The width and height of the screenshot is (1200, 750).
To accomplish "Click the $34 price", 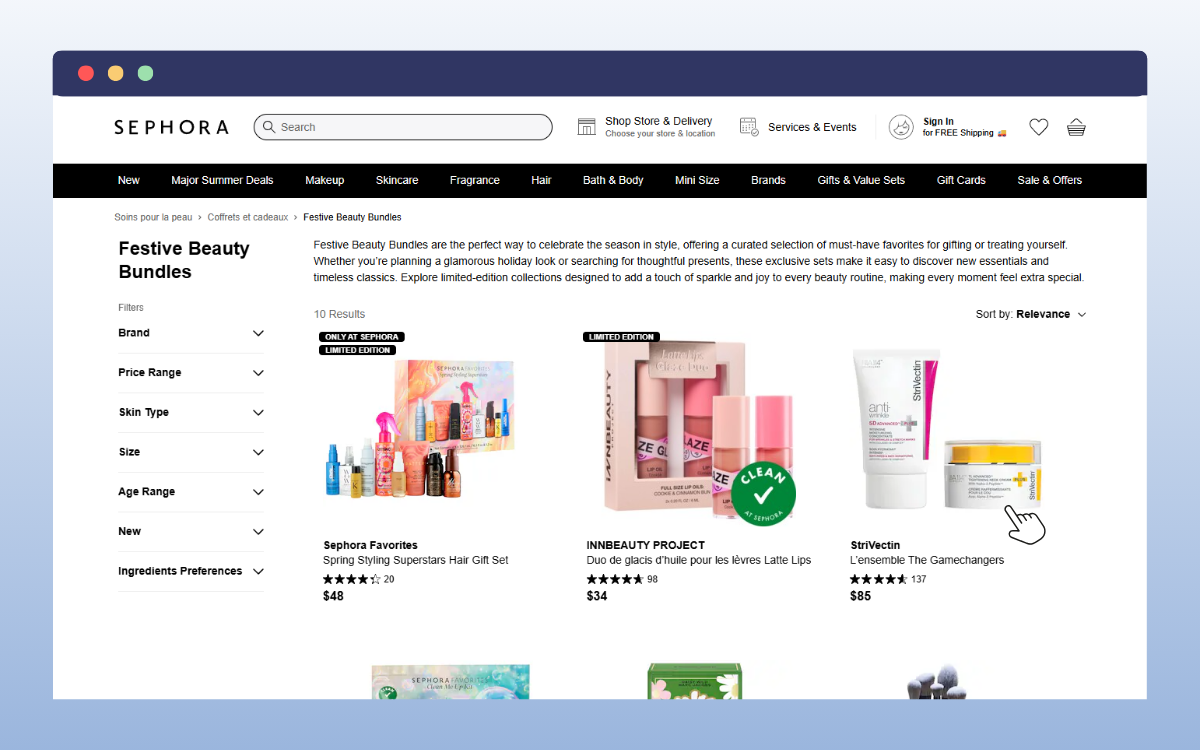I will [x=597, y=596].
